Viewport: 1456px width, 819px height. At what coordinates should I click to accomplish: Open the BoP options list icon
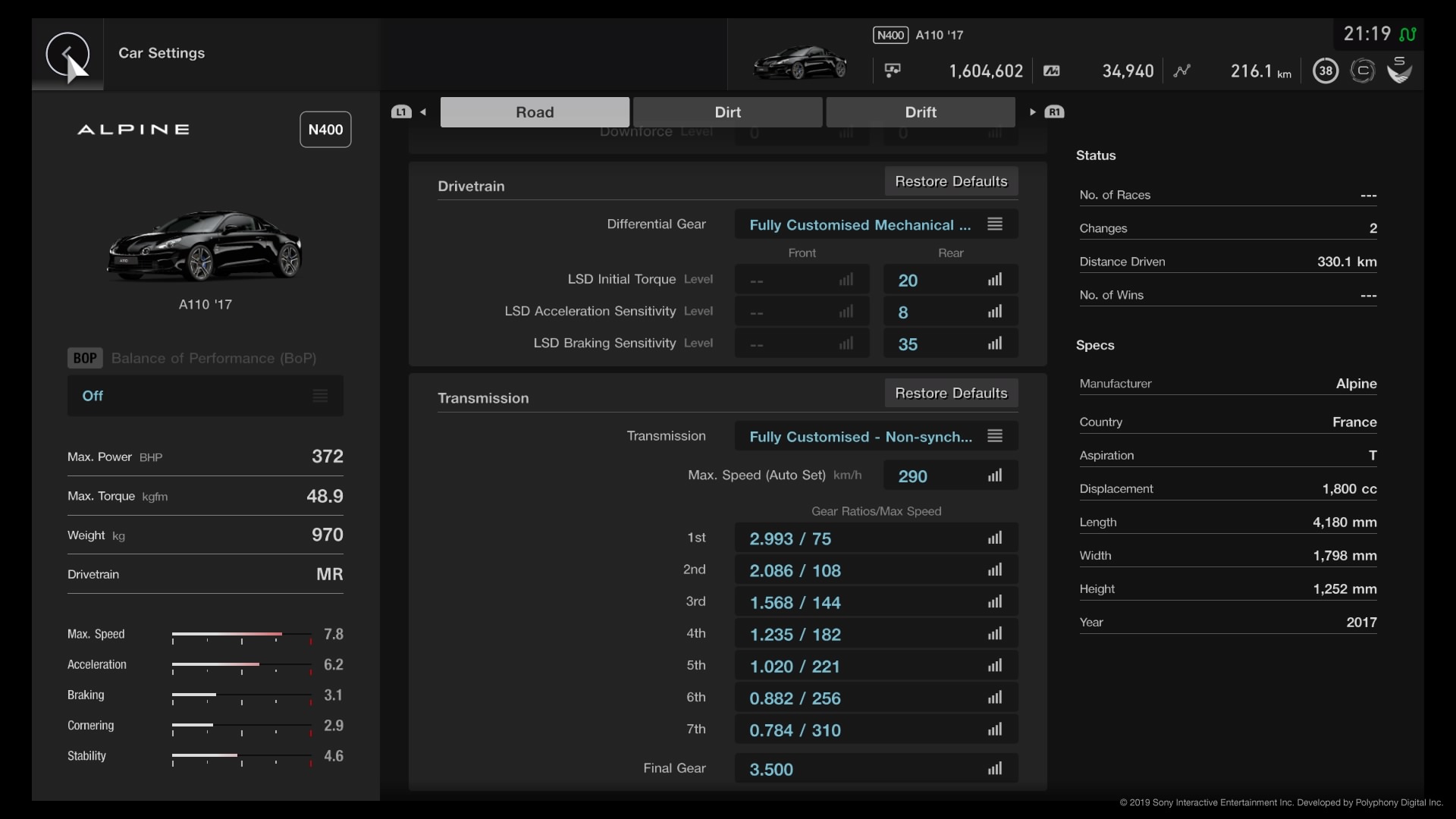tap(319, 395)
